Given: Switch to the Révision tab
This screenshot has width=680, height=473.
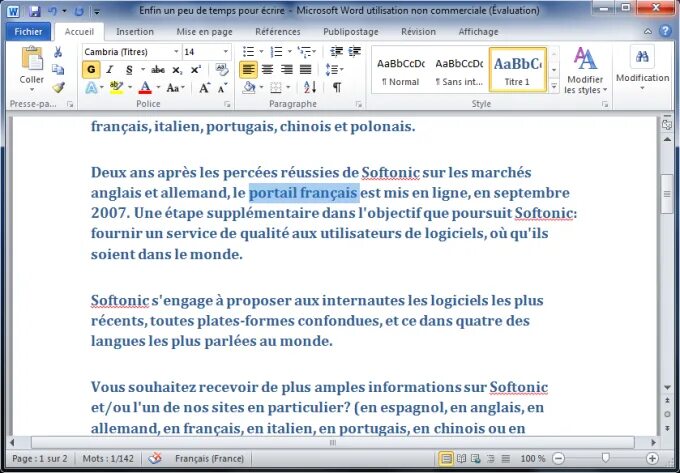Looking at the screenshot, I should [418, 32].
